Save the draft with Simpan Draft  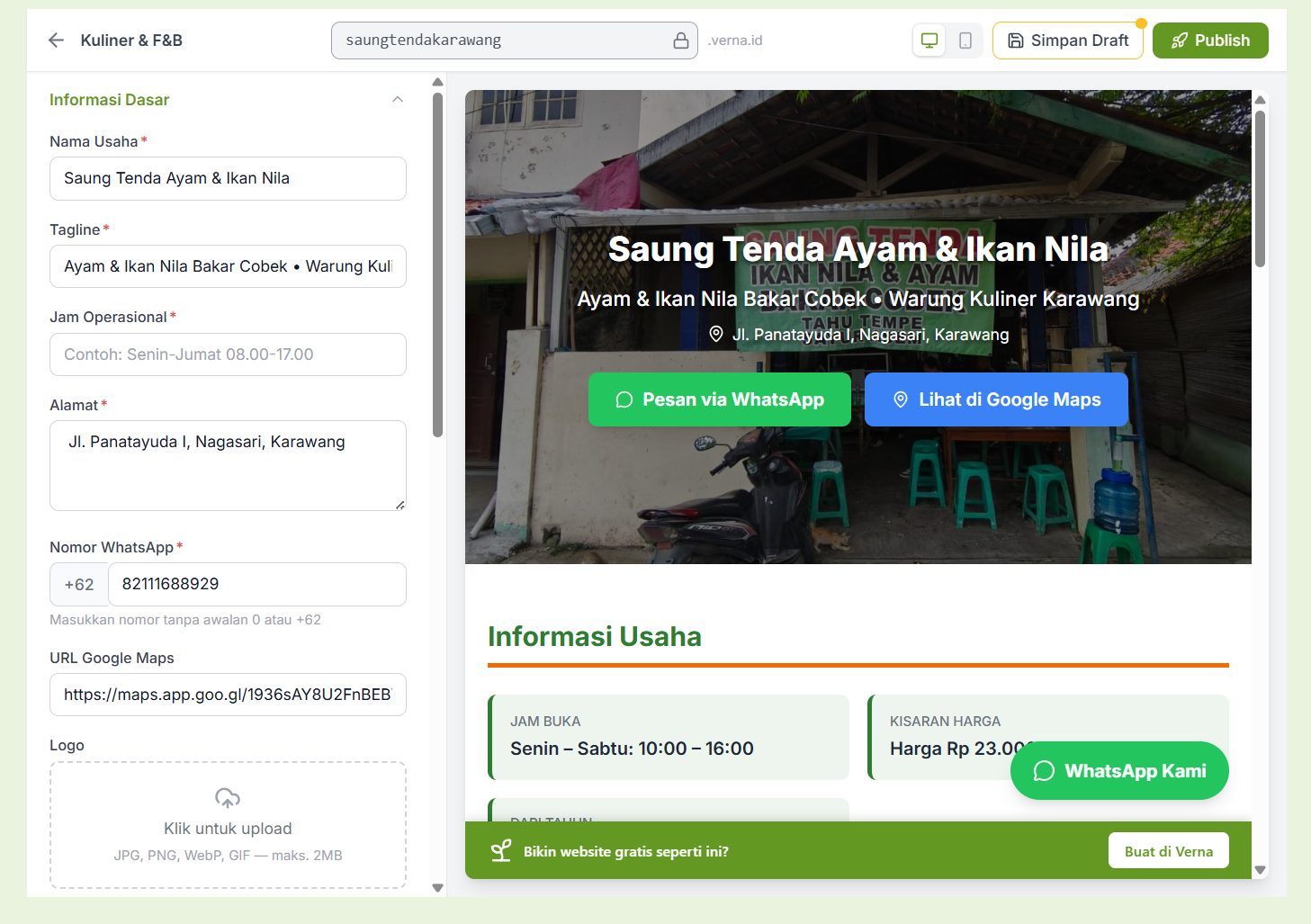[x=1068, y=40]
